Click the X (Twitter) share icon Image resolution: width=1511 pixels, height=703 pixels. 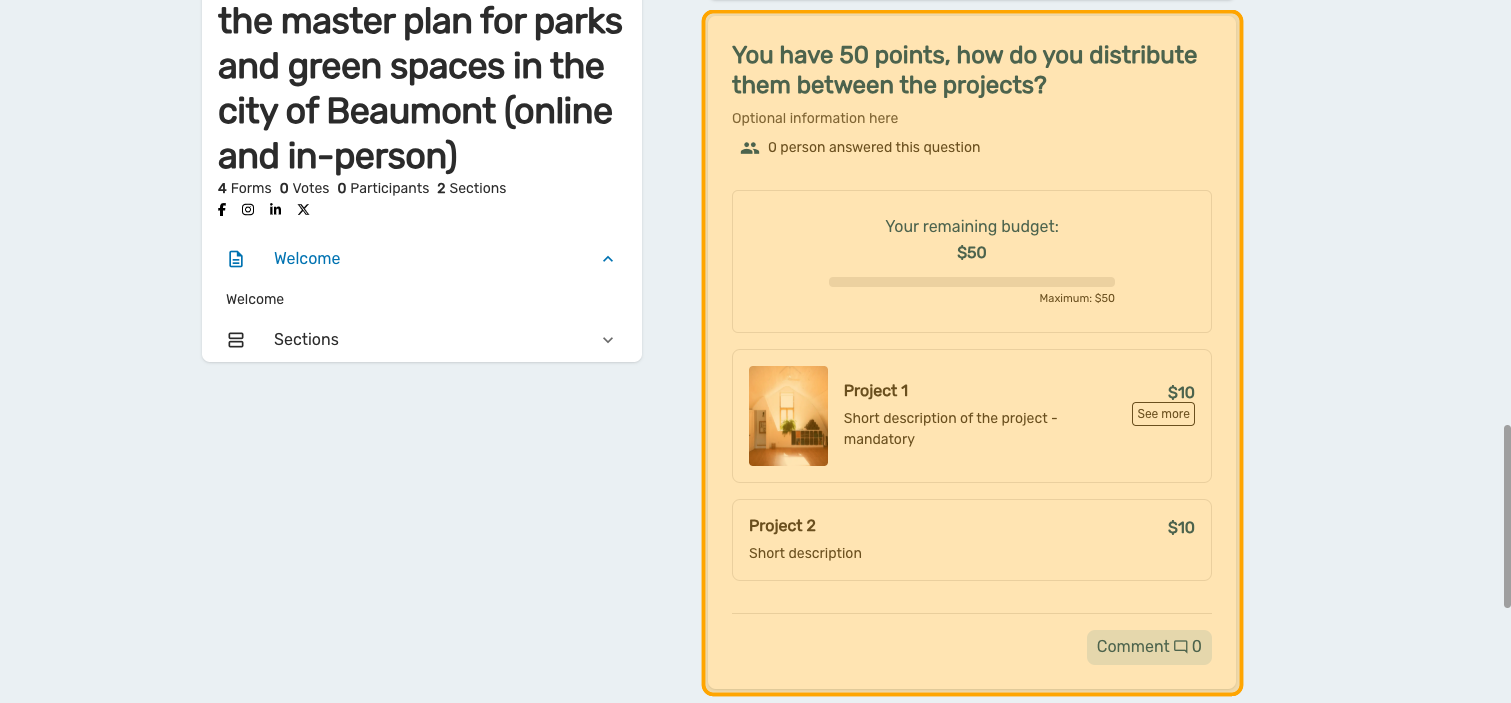point(303,210)
